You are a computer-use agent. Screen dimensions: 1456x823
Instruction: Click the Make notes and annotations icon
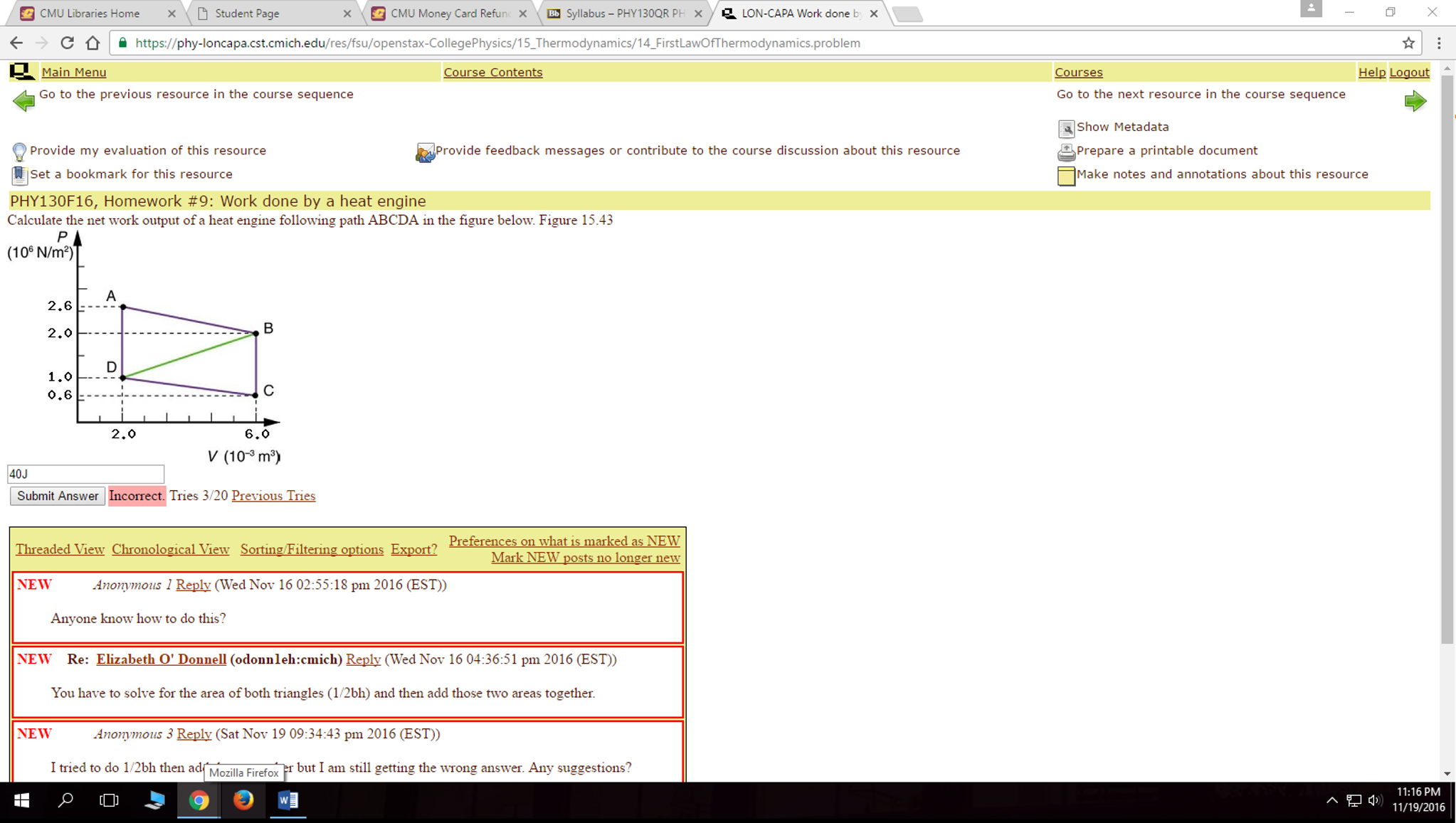(x=1067, y=174)
